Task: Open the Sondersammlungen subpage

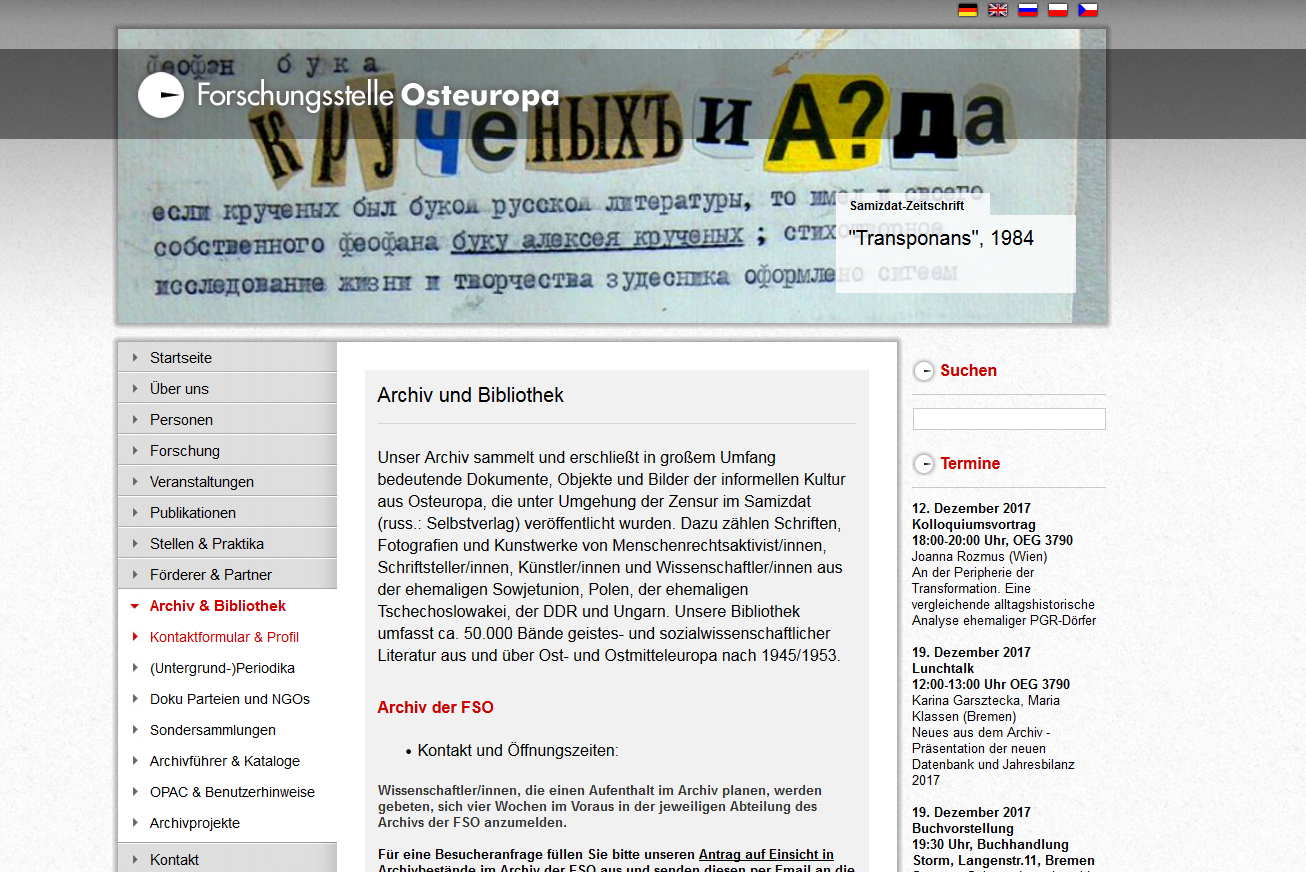Action: tap(213, 729)
